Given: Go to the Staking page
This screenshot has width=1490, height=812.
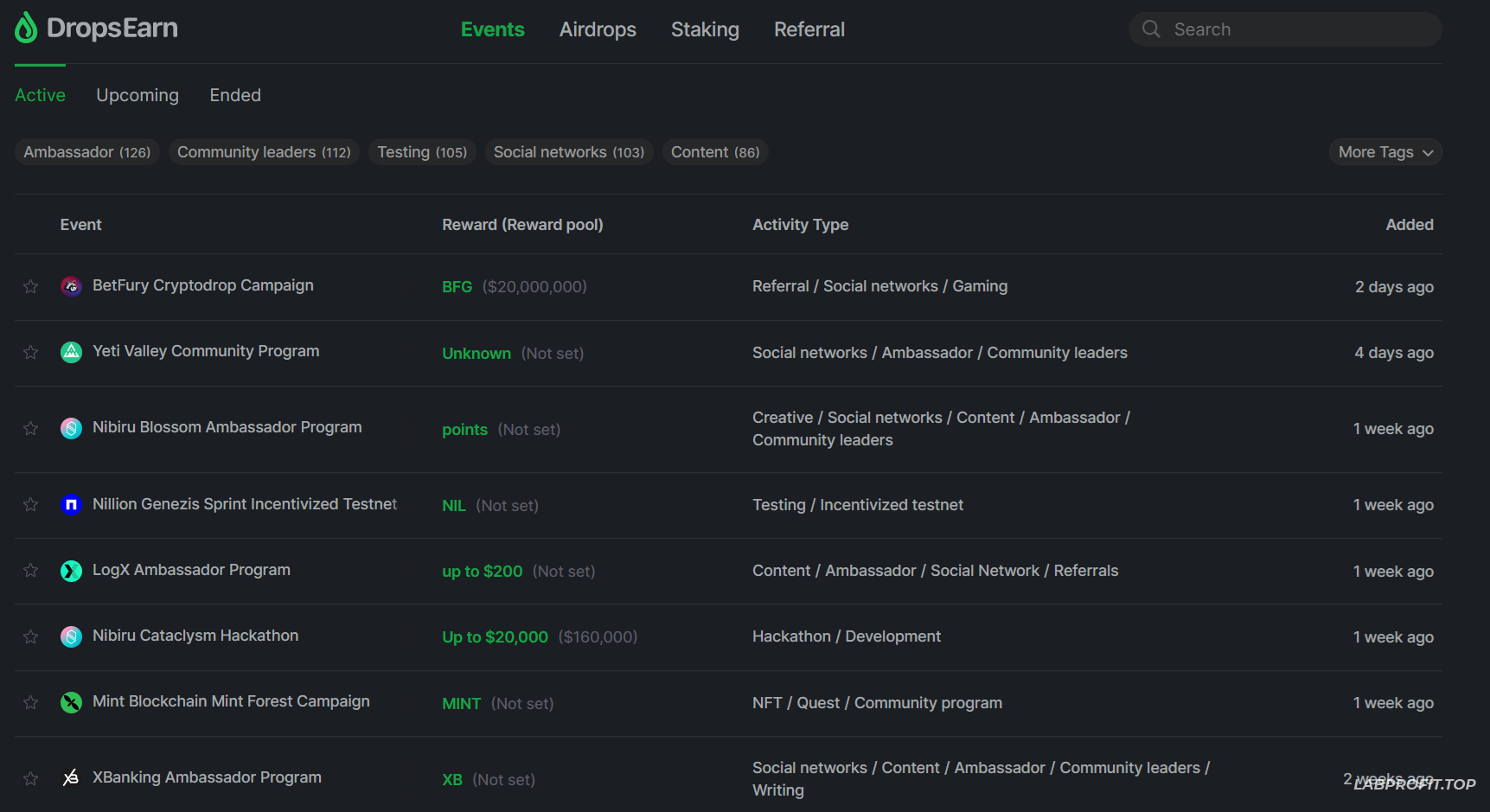Looking at the screenshot, I should [705, 29].
